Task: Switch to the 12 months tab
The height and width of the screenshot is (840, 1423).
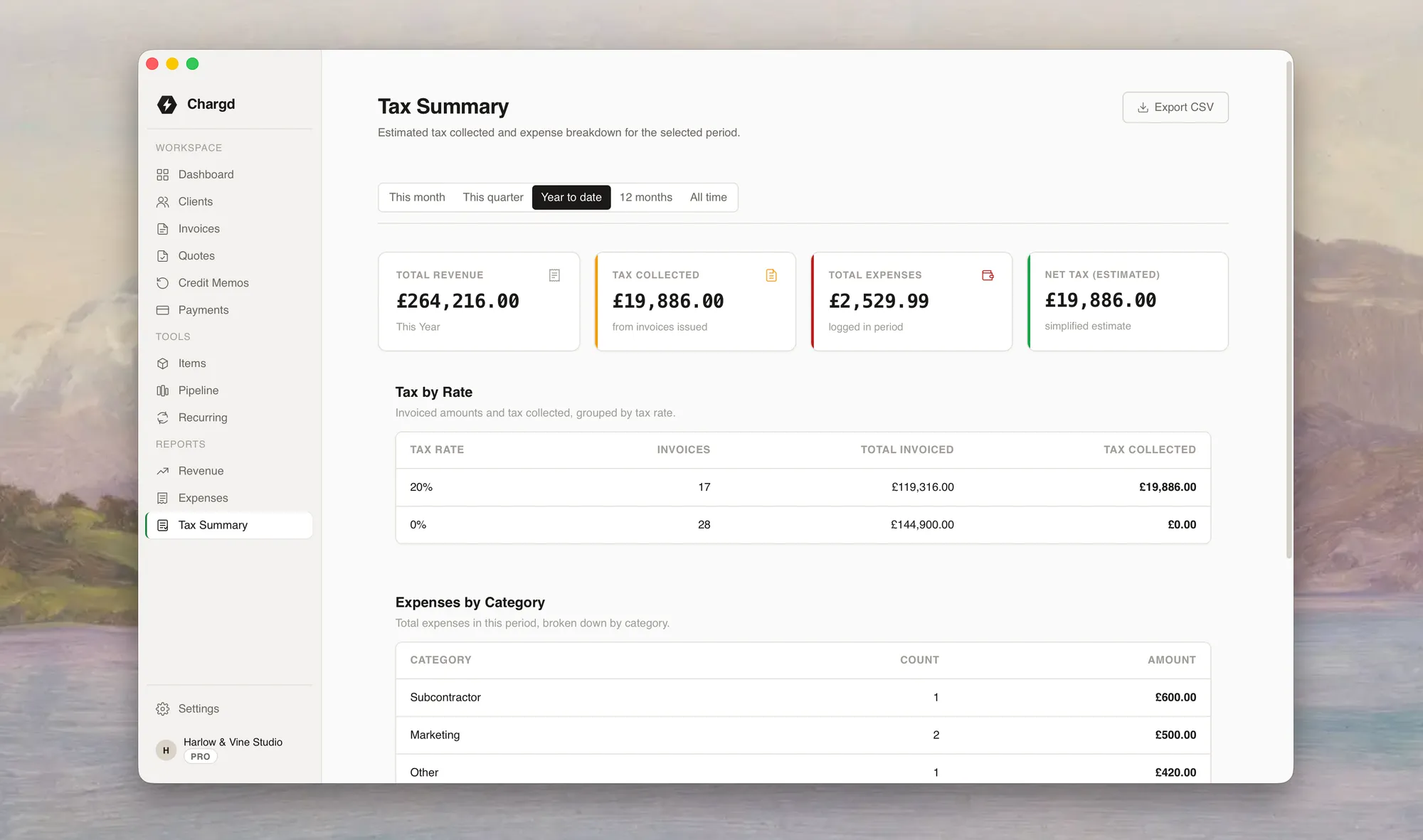Action: tap(645, 197)
